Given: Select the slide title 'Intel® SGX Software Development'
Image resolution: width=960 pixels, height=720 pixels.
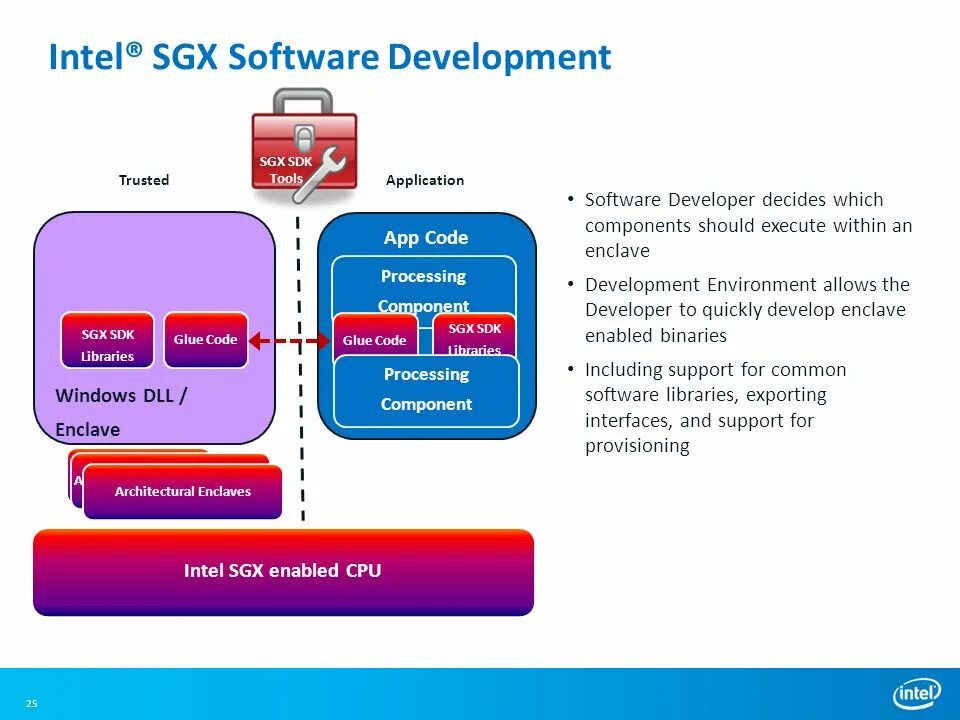Looking at the screenshot, I should 329,57.
